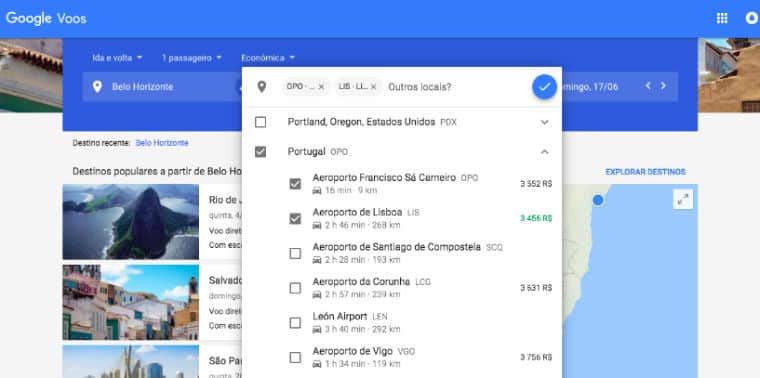Open the São Paulo destination photo

[x=131, y=362]
